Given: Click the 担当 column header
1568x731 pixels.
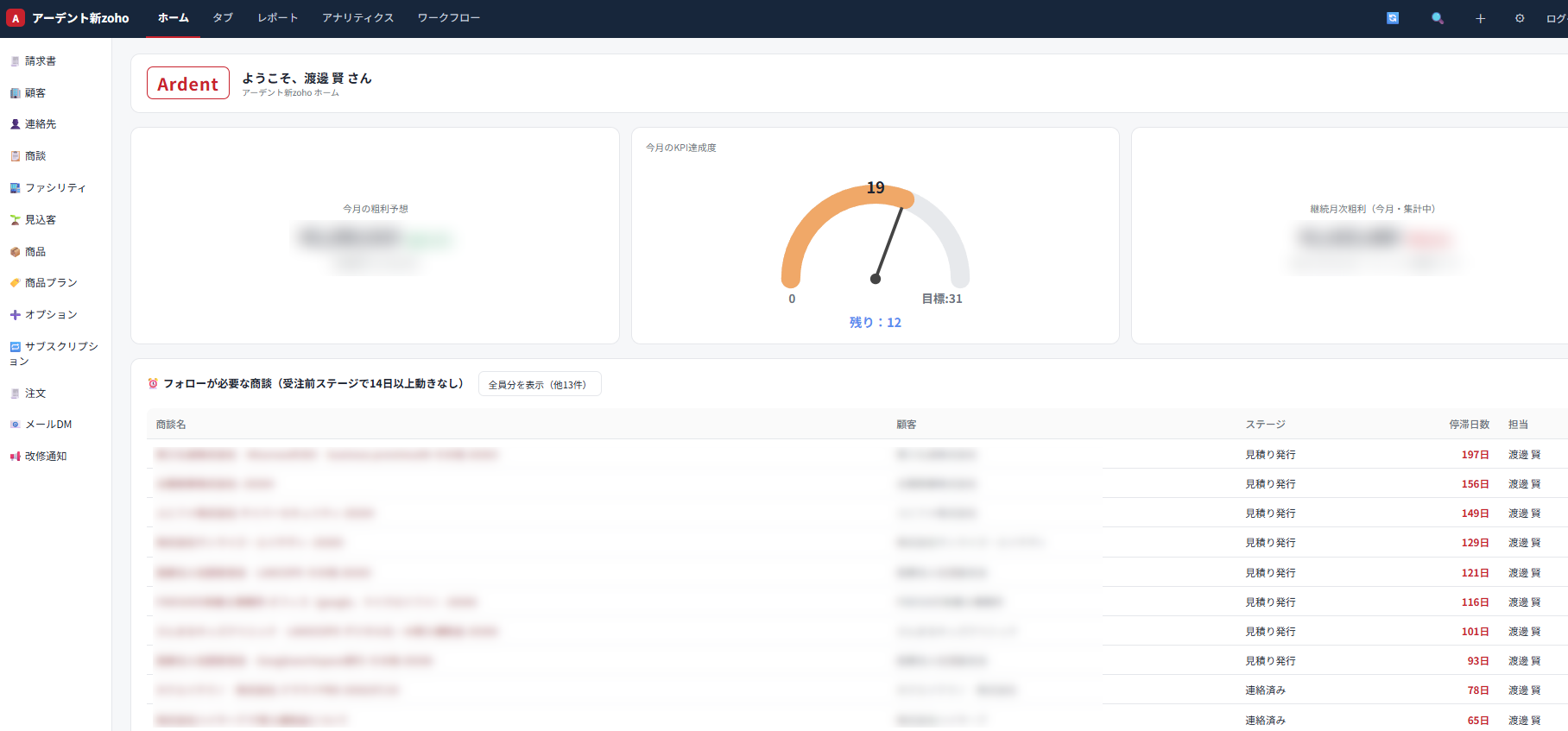Looking at the screenshot, I should (1519, 425).
